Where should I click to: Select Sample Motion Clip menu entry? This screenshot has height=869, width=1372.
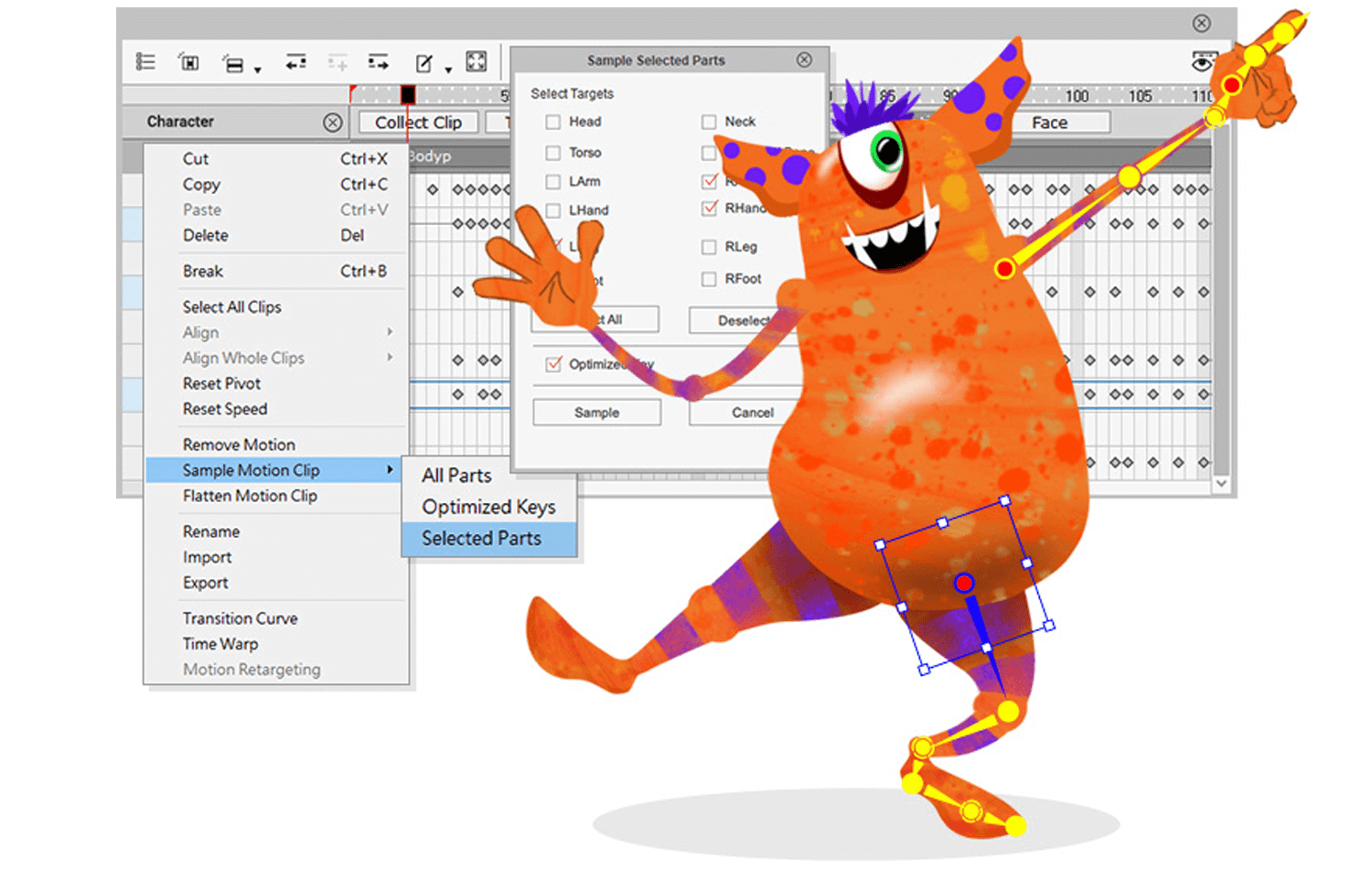point(273,469)
